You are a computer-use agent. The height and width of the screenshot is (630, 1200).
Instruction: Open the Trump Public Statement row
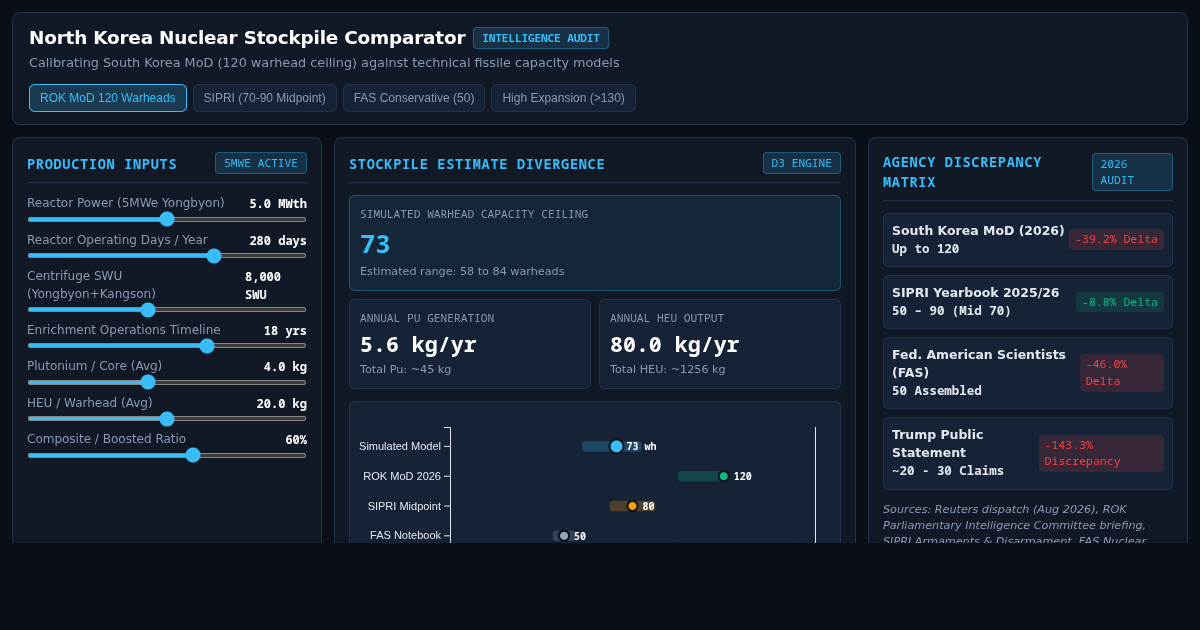(1028, 453)
